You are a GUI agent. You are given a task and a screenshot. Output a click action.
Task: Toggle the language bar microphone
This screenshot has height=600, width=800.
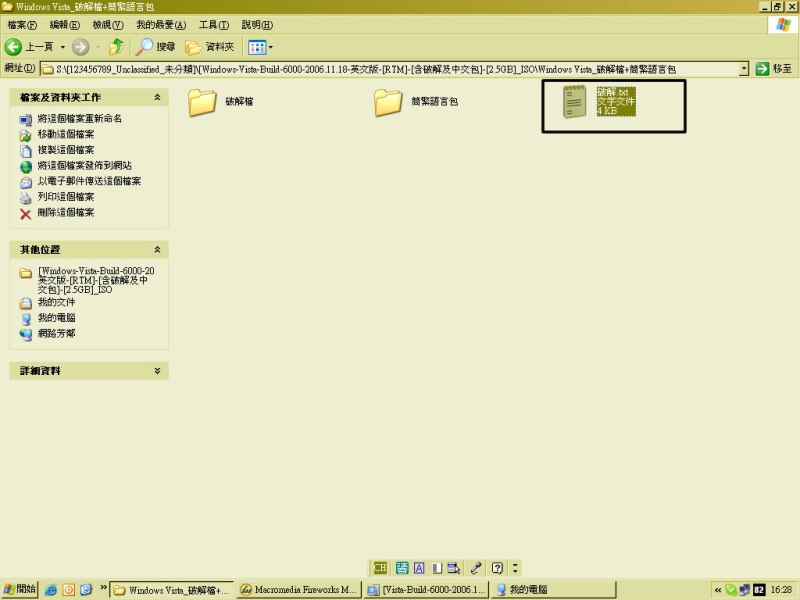476,568
